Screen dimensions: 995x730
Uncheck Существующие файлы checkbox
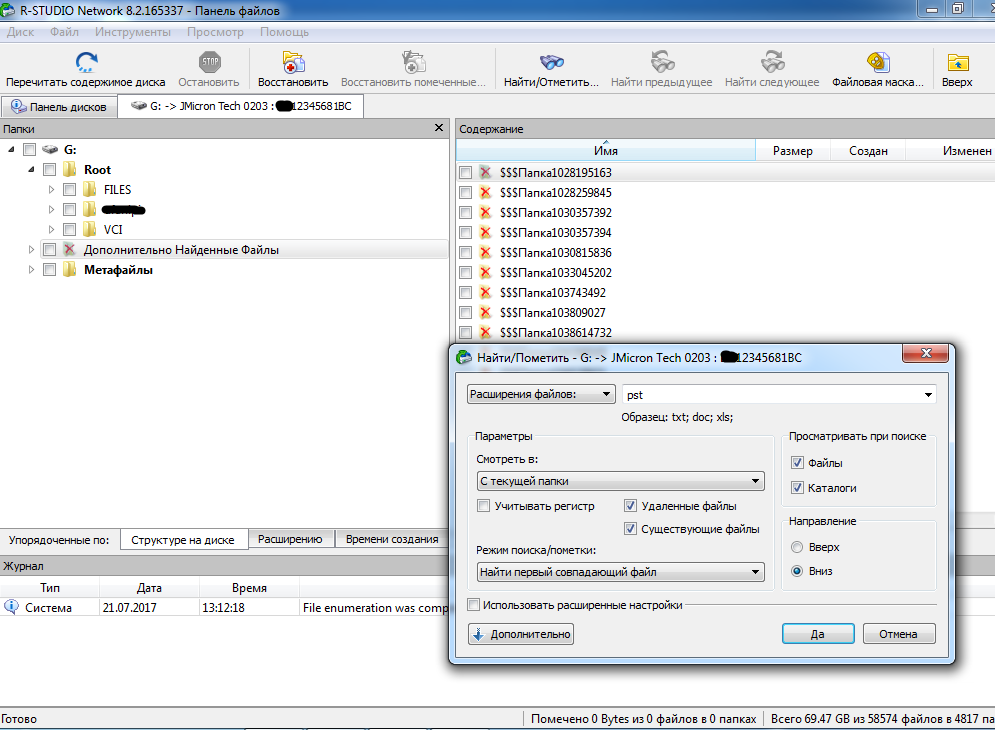[630, 529]
